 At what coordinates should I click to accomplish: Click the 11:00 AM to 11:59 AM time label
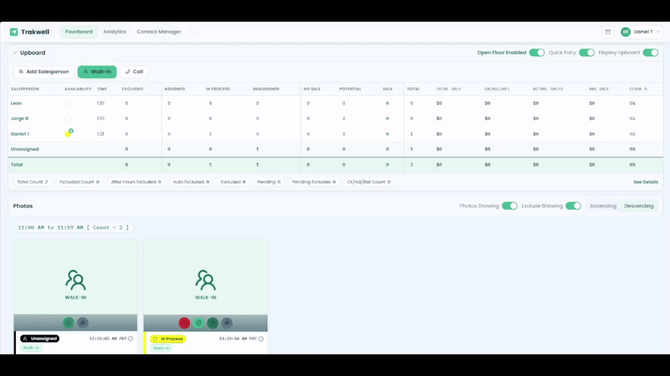[73, 228]
